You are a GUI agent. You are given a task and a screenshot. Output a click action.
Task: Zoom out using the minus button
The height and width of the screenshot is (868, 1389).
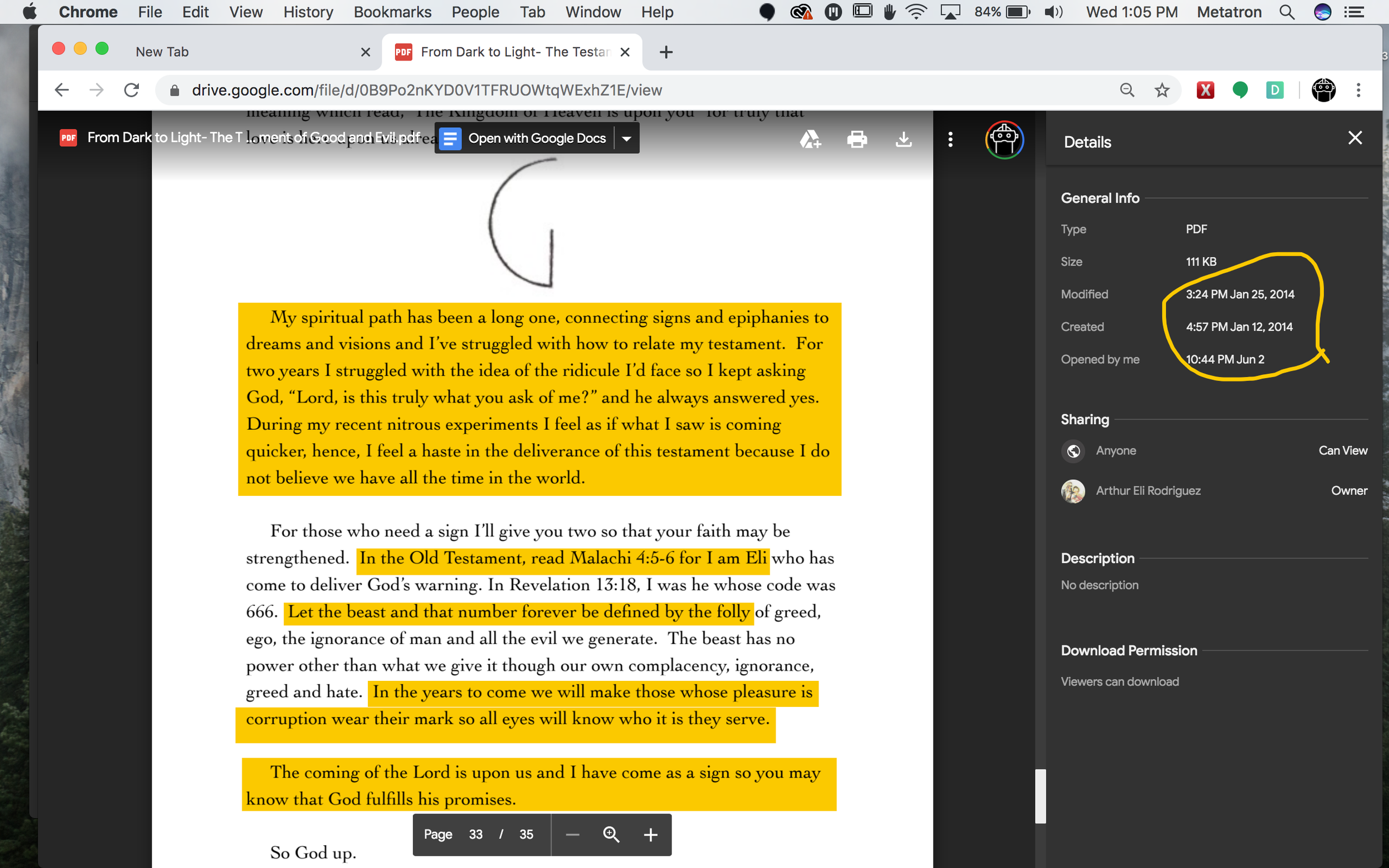[x=572, y=834]
